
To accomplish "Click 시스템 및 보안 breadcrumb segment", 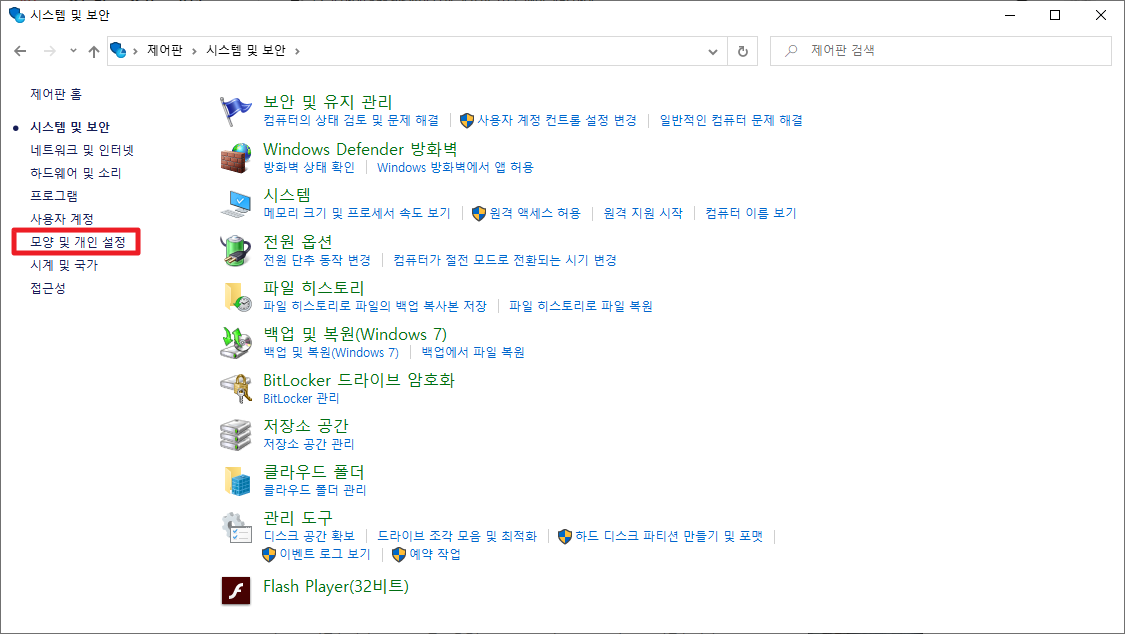I will (246, 50).
